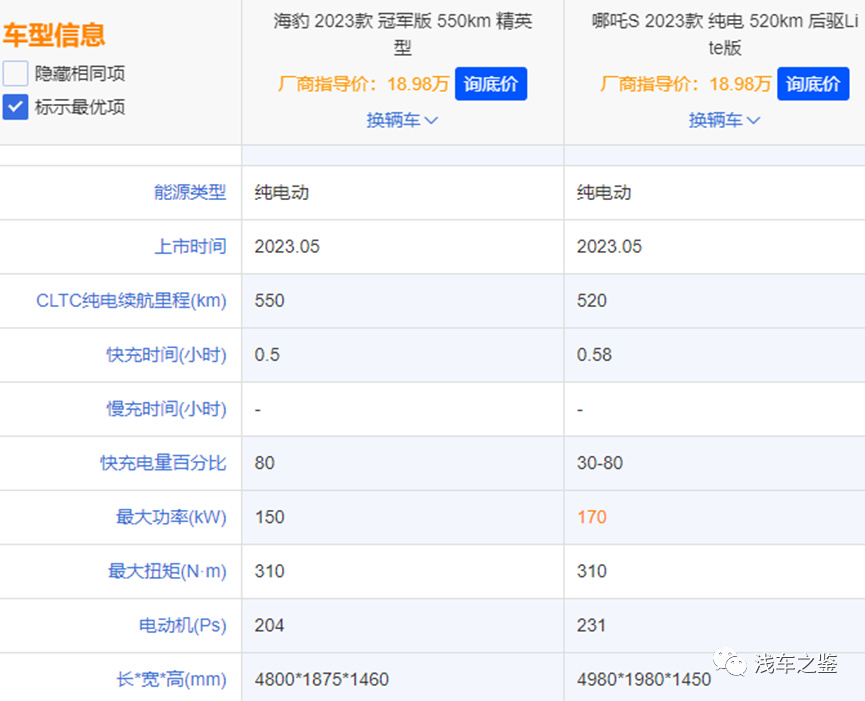Select the 231 motor Ps value
The height and width of the screenshot is (701, 865).
click(x=591, y=625)
